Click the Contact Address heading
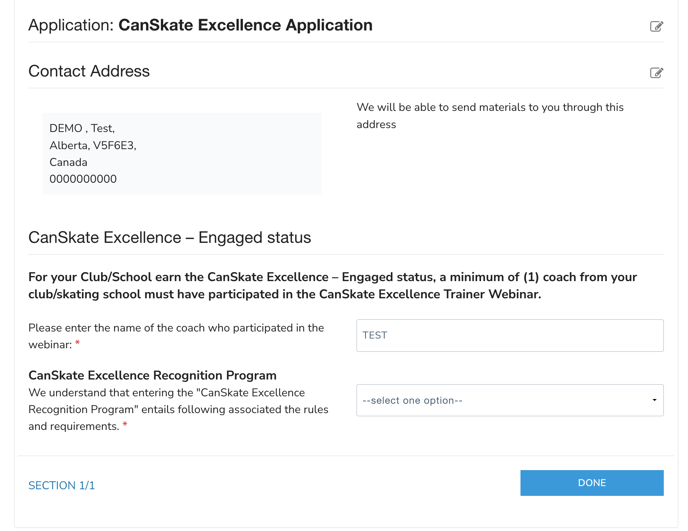The width and height of the screenshot is (688, 531). coord(89,72)
